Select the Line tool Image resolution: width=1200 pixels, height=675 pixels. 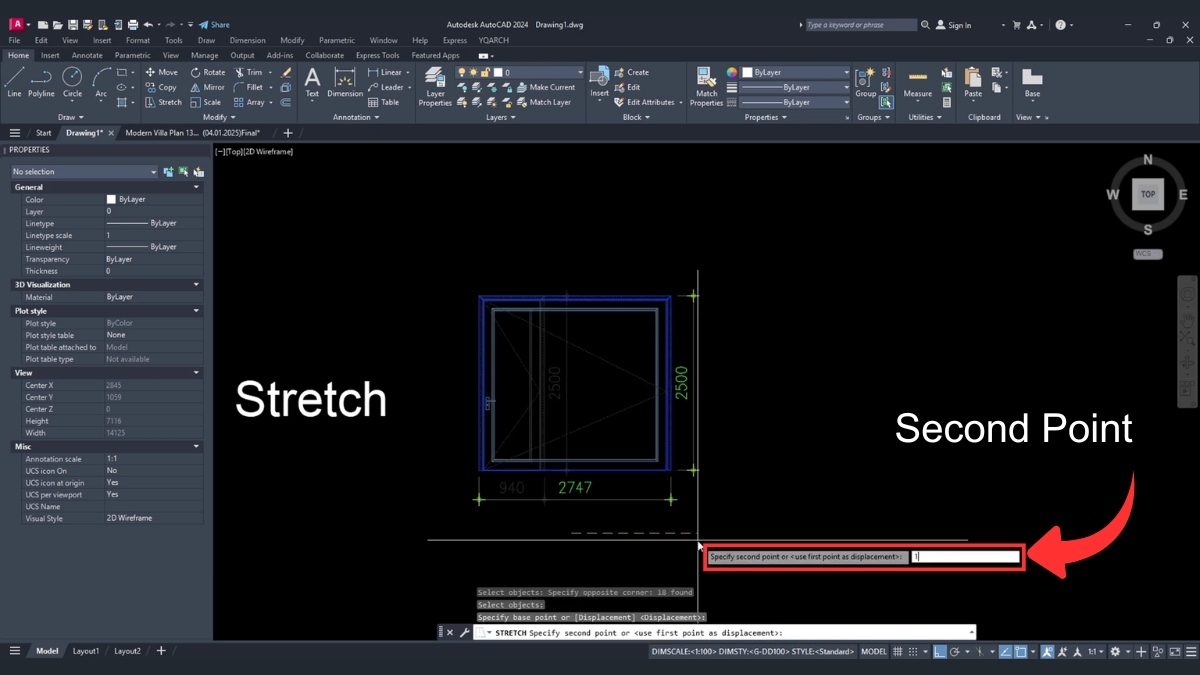tap(14, 82)
